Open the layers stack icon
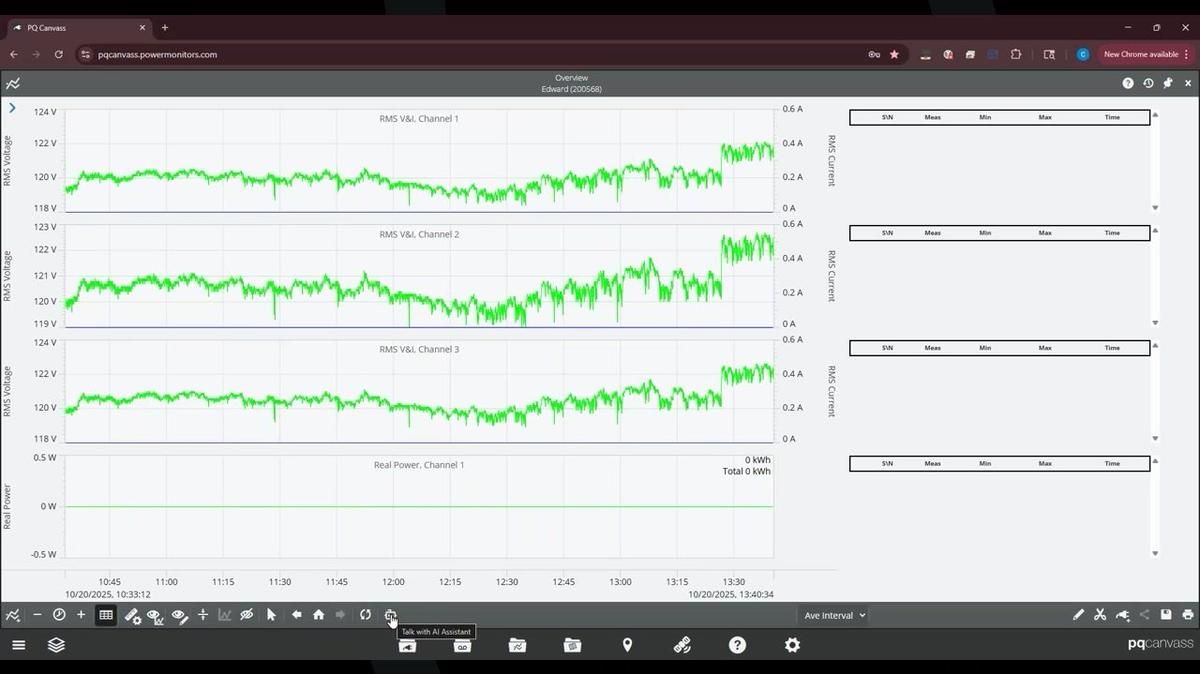This screenshot has height=674, width=1200. coord(57,645)
